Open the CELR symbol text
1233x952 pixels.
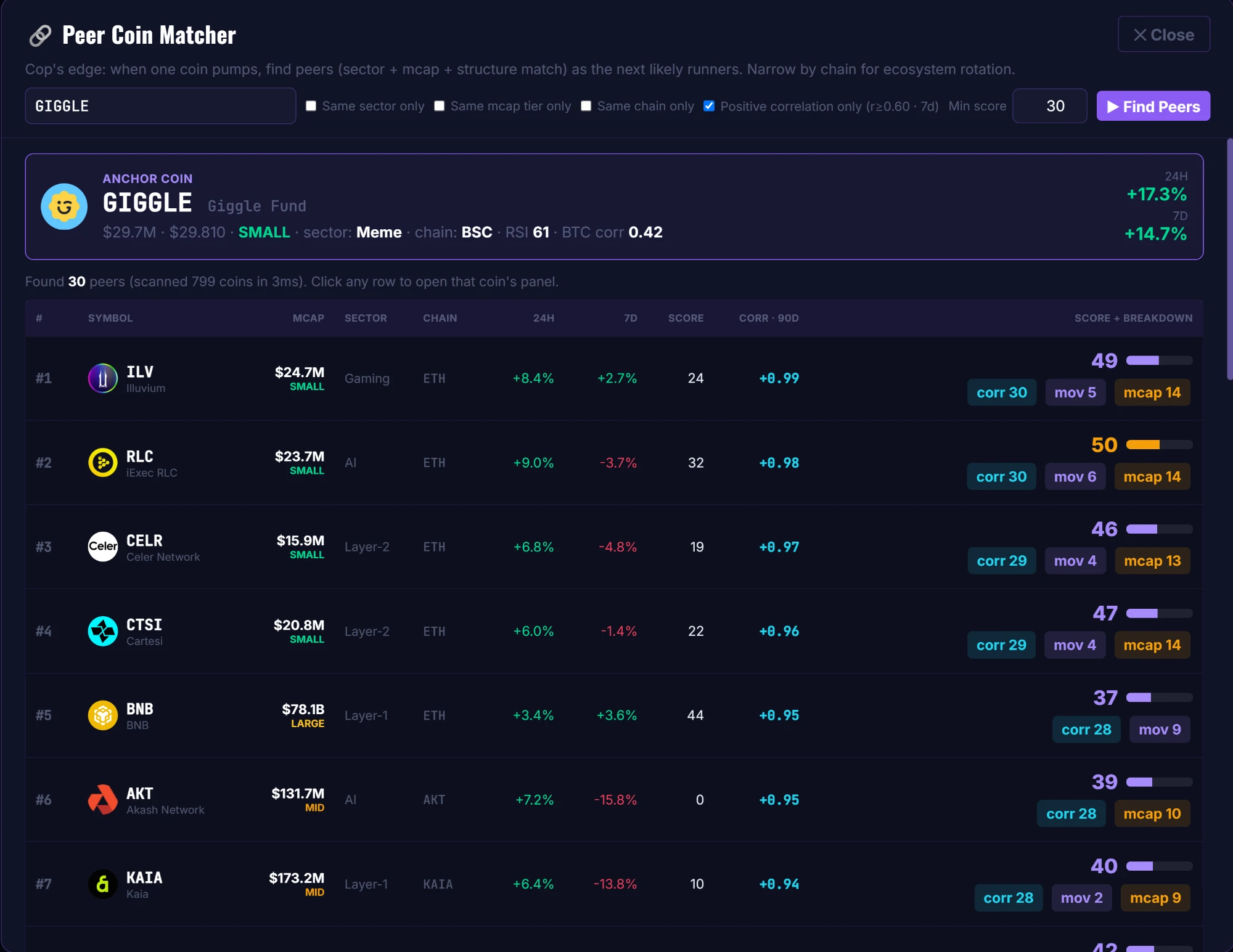pyautogui.click(x=144, y=541)
